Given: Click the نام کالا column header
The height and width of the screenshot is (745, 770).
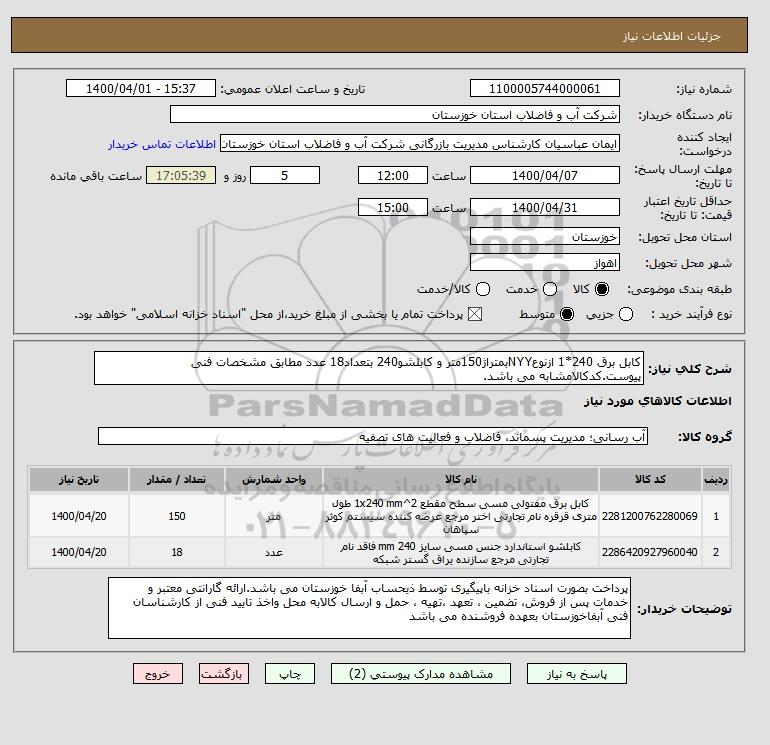Looking at the screenshot, I should 461,479.
